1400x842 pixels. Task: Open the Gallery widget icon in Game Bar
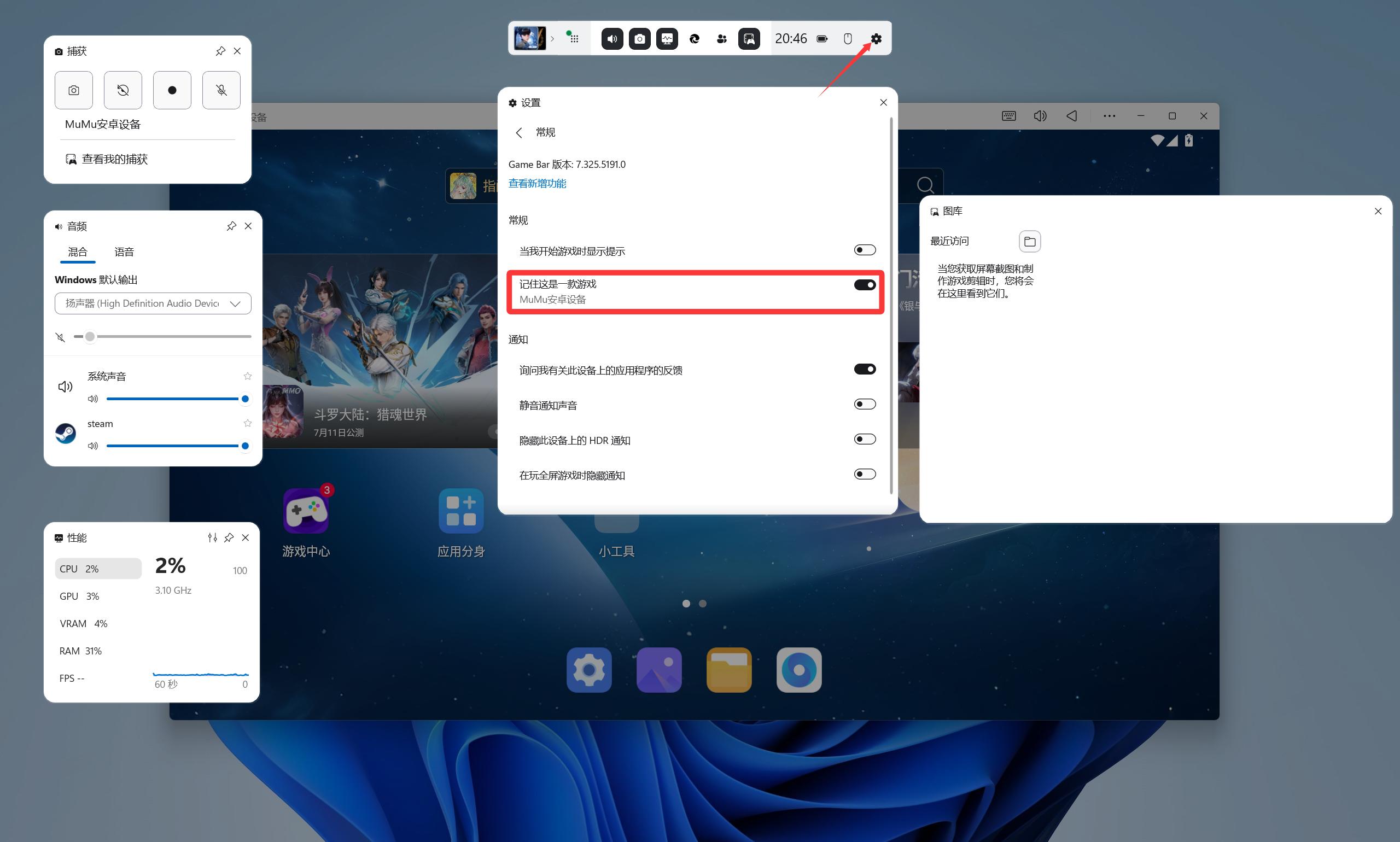pos(749,39)
